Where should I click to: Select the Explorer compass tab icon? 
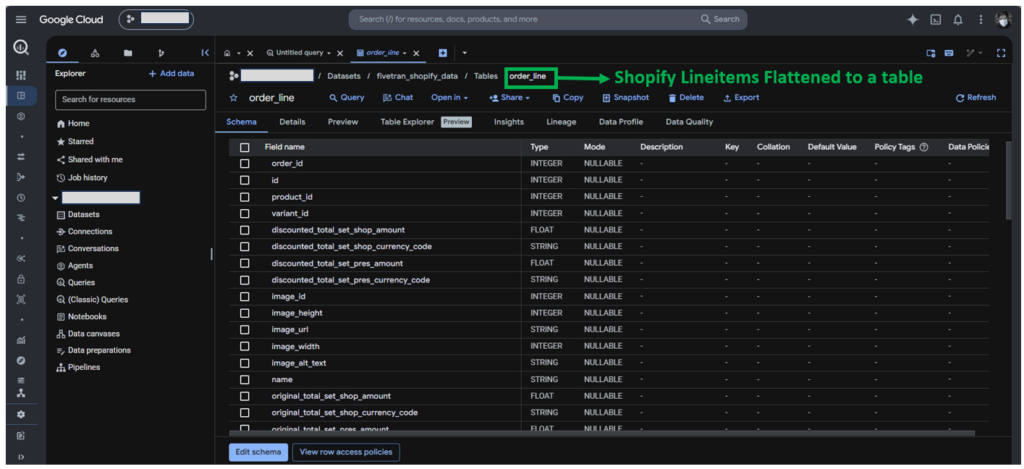(x=63, y=53)
